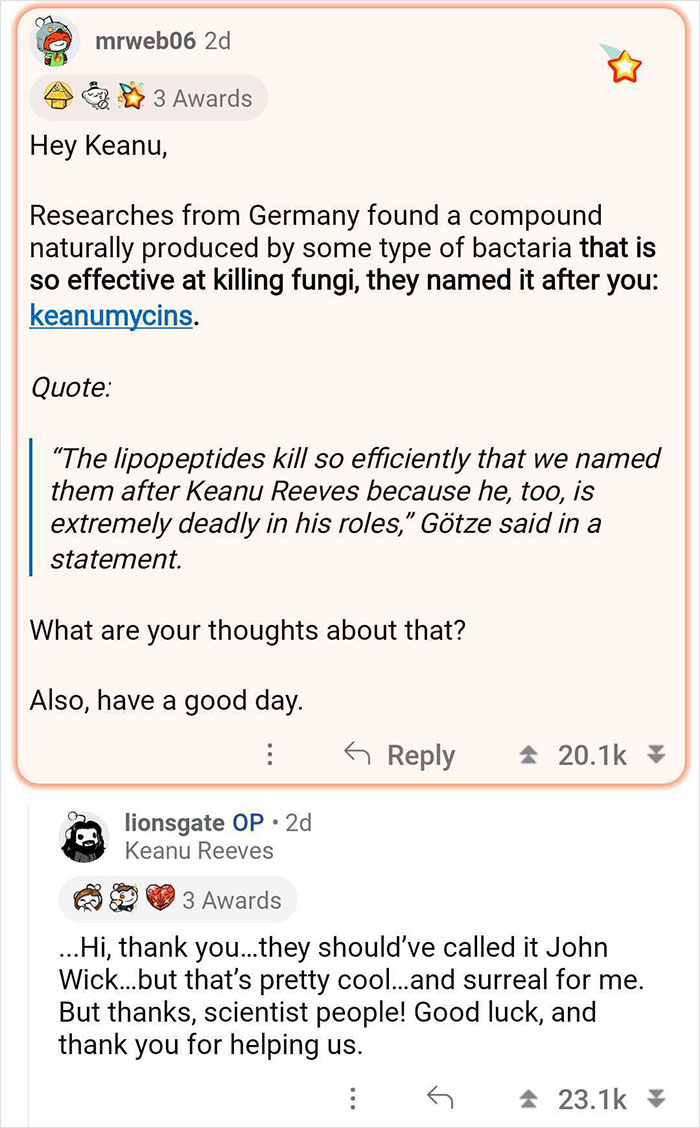Open the keanumycins link
Viewport: 700px width, 1128px height.
(x=110, y=317)
